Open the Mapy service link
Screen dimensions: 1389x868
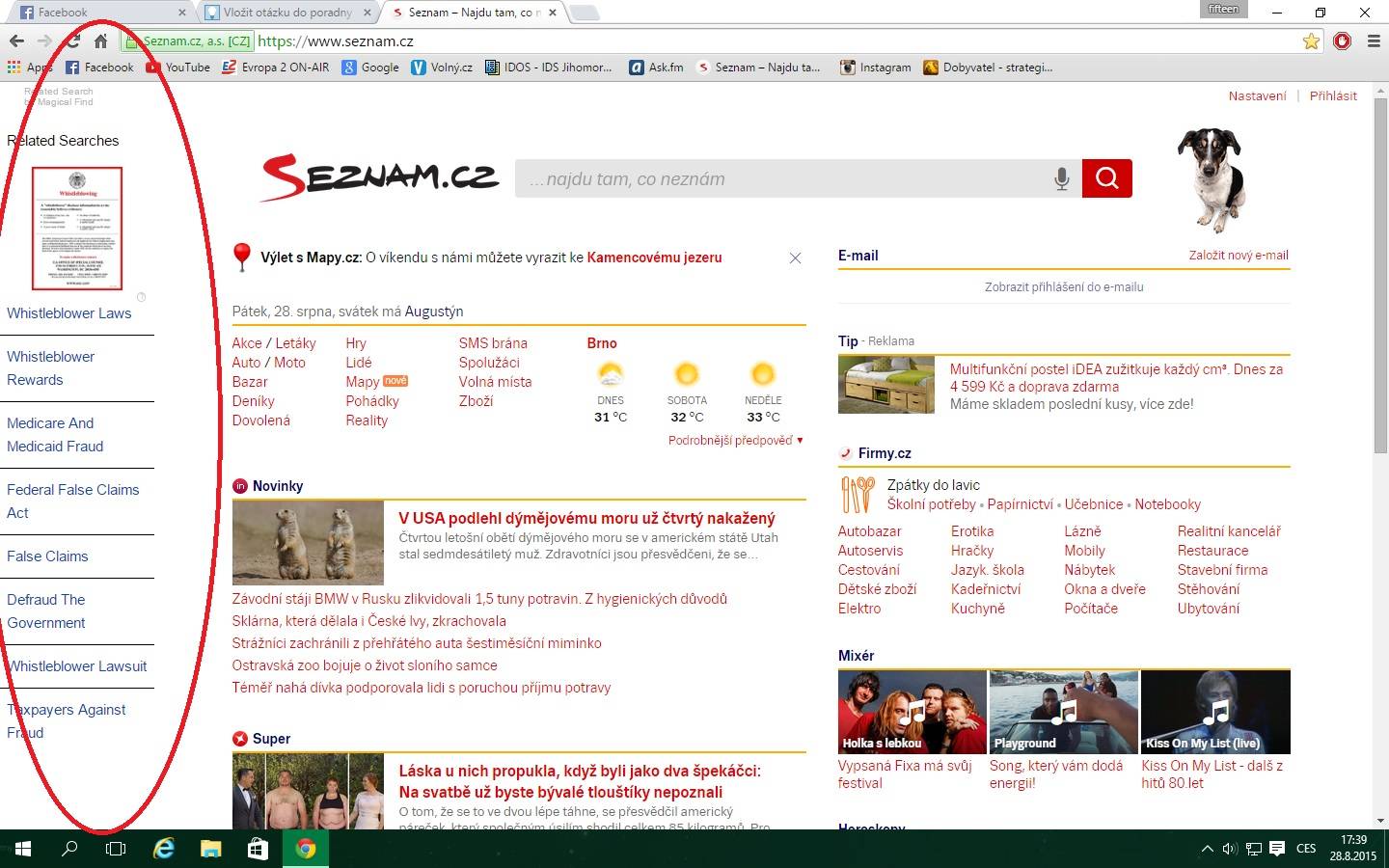[363, 382]
